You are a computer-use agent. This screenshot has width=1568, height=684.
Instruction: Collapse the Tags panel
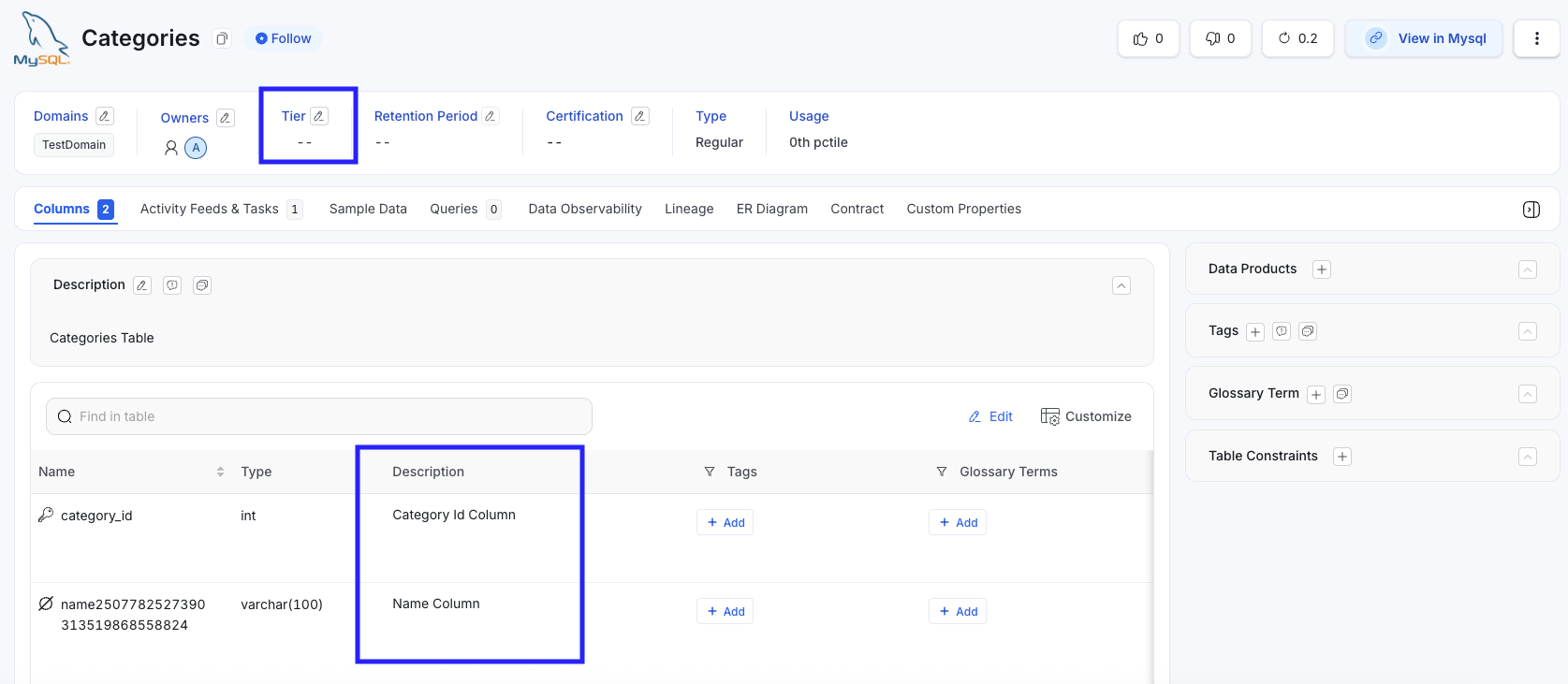(x=1528, y=331)
